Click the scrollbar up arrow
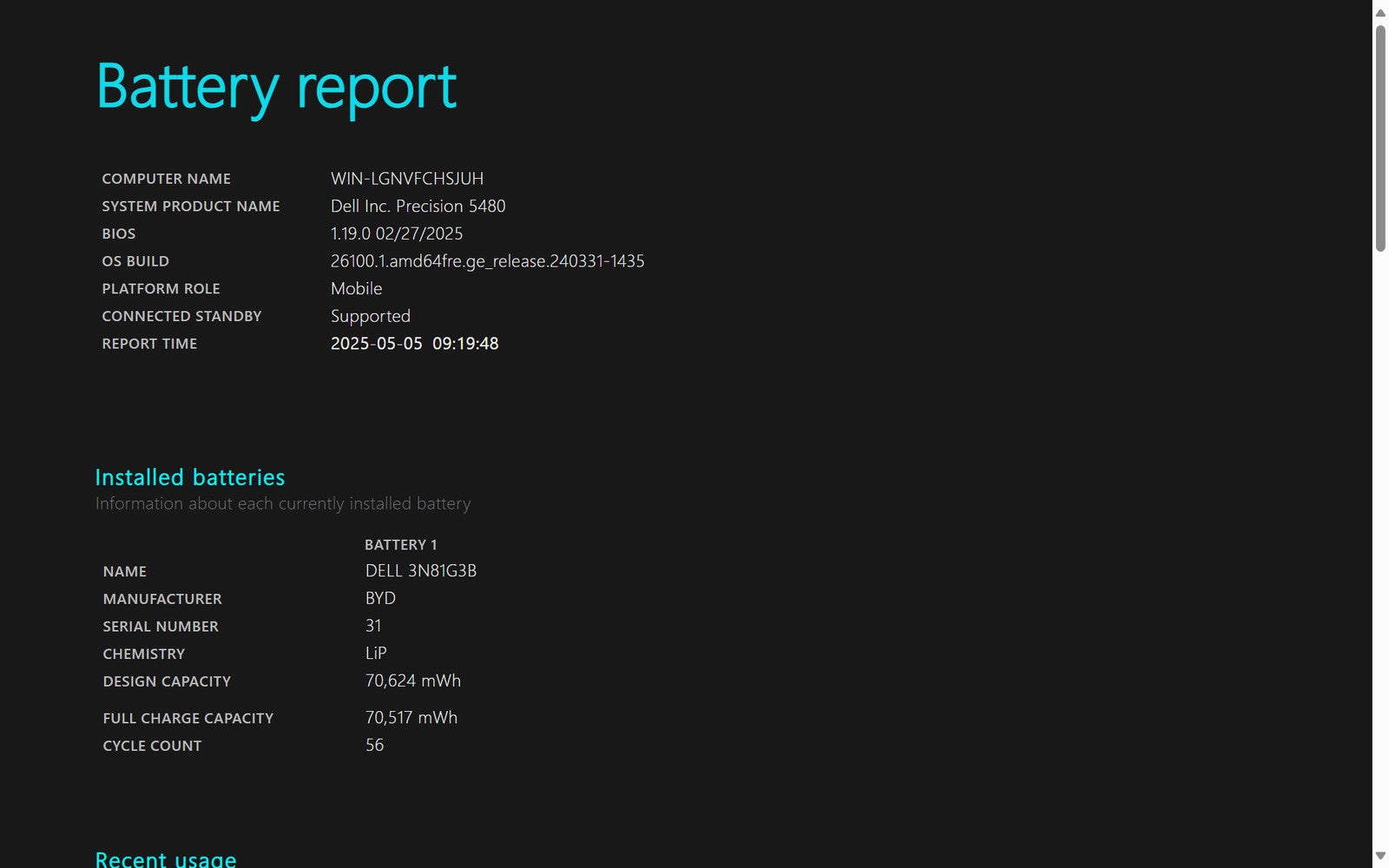This screenshot has width=1389, height=868. pyautogui.click(x=1380, y=12)
